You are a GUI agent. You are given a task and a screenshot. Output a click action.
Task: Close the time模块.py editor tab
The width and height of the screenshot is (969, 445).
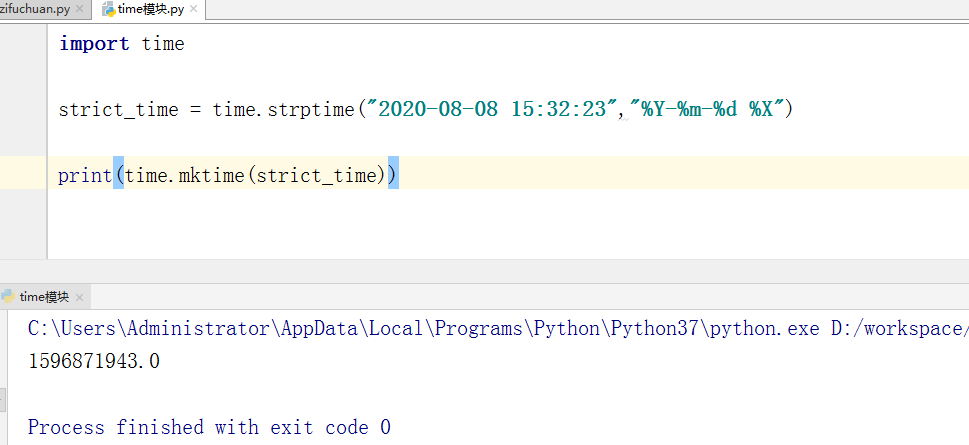click(193, 9)
